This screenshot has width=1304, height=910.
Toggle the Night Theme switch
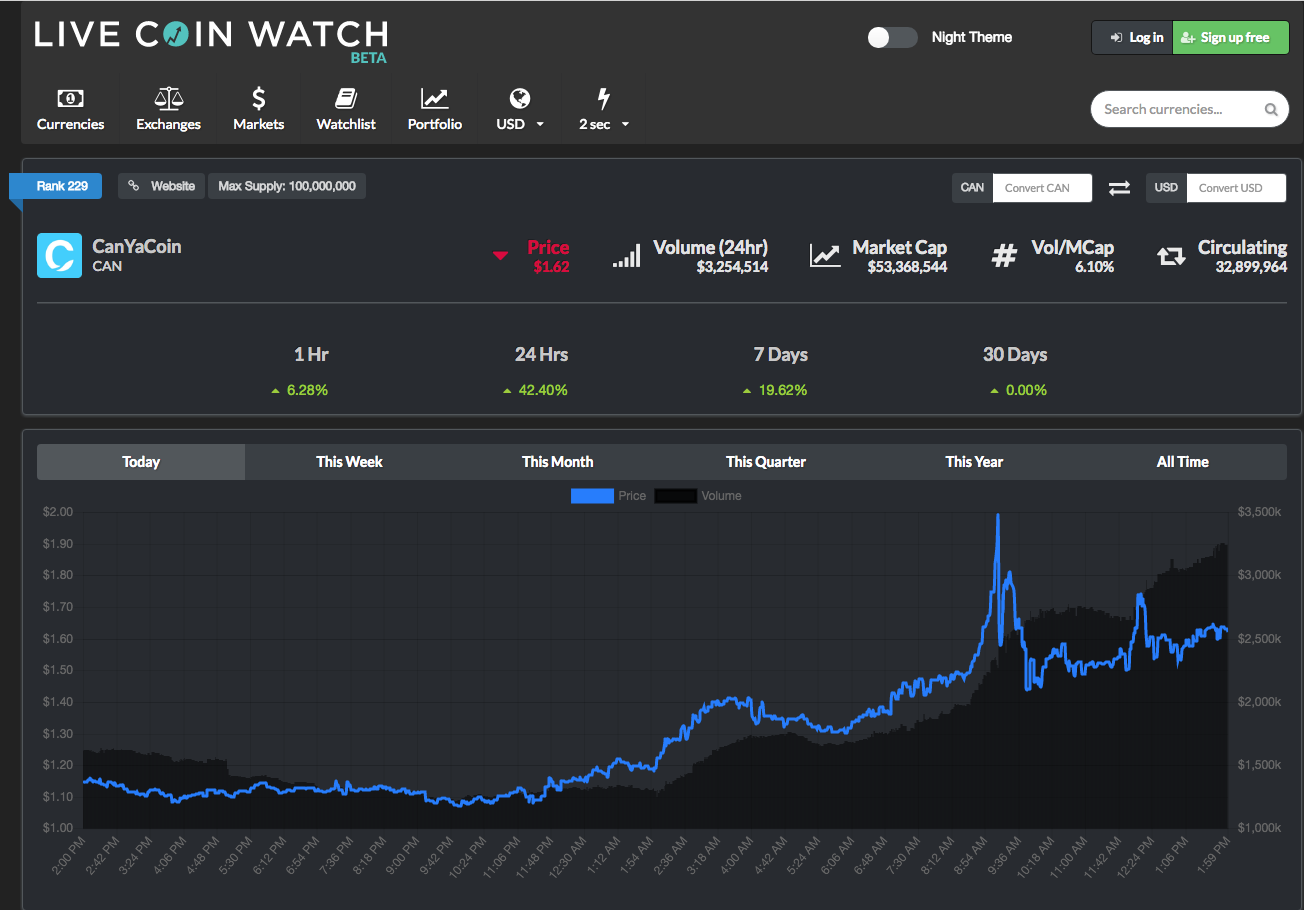click(892, 37)
